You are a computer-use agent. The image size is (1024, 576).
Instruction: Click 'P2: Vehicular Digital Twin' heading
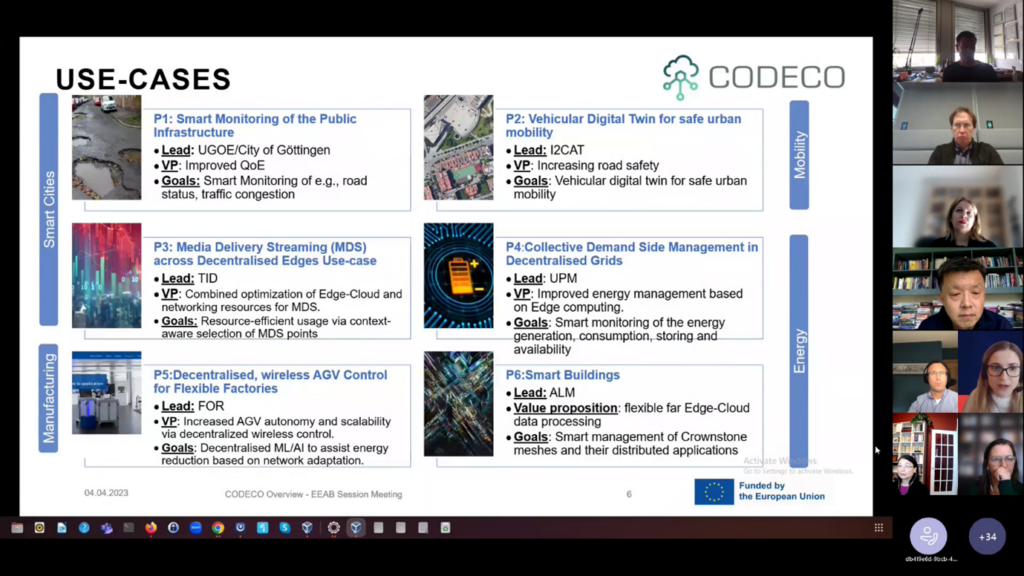(624, 125)
